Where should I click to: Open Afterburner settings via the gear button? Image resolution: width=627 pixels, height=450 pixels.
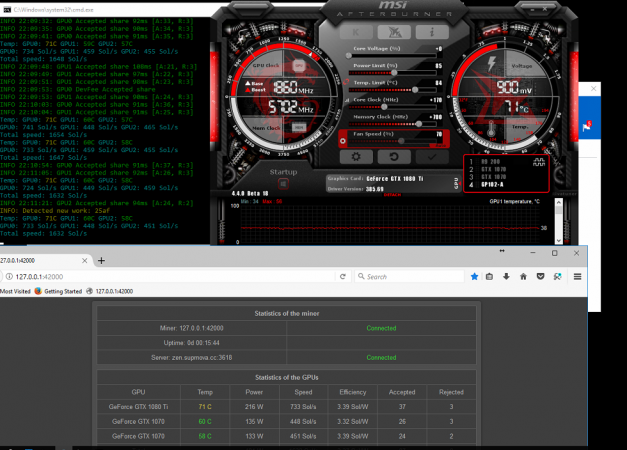(356, 157)
